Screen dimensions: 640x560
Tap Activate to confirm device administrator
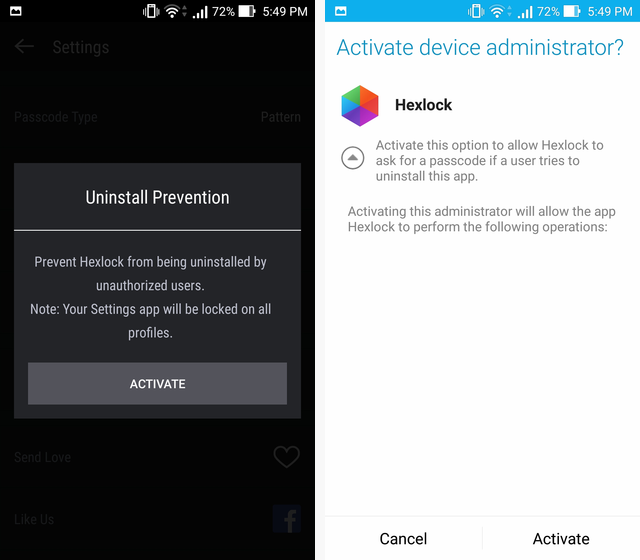(561, 538)
